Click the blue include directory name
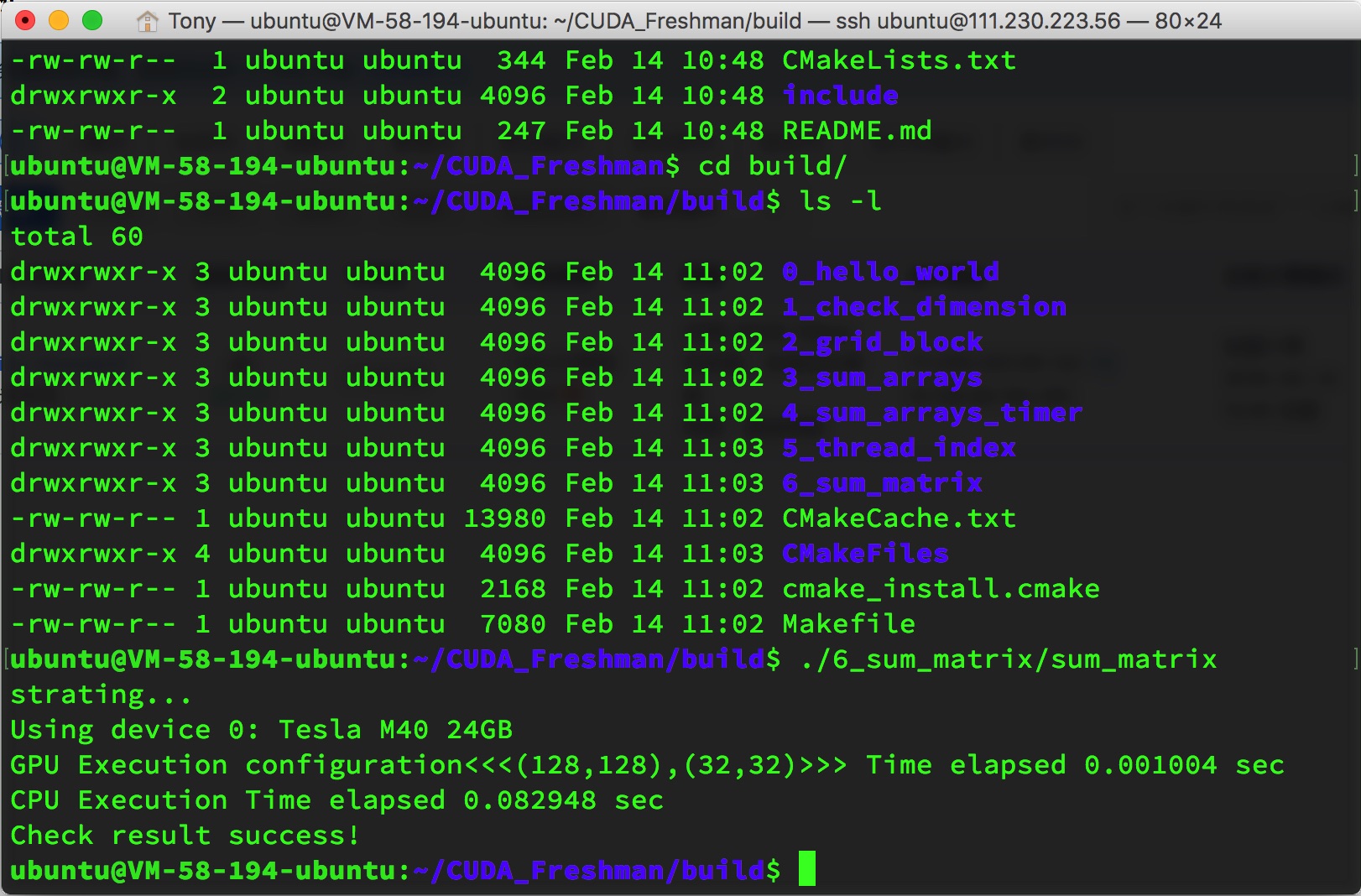This screenshot has height=896, width=1361. point(839,96)
